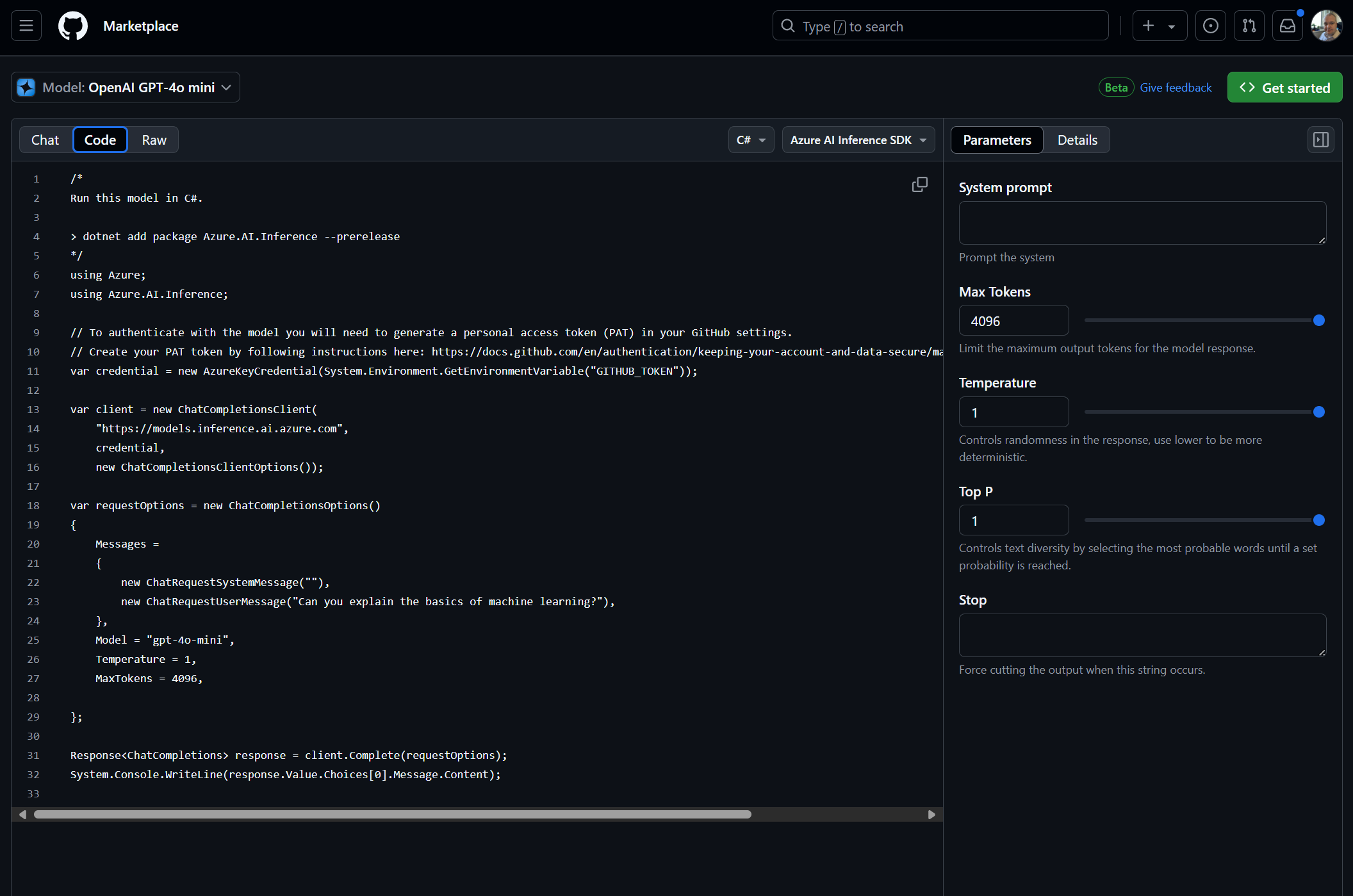Screen dimensions: 1353x896
Task: Click the user avatar in header
Action: point(1326,26)
